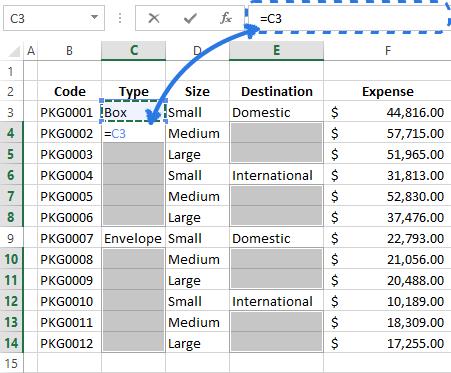The height and width of the screenshot is (373, 451).
Task: Select column C header
Action: pyautogui.click(x=133, y=50)
